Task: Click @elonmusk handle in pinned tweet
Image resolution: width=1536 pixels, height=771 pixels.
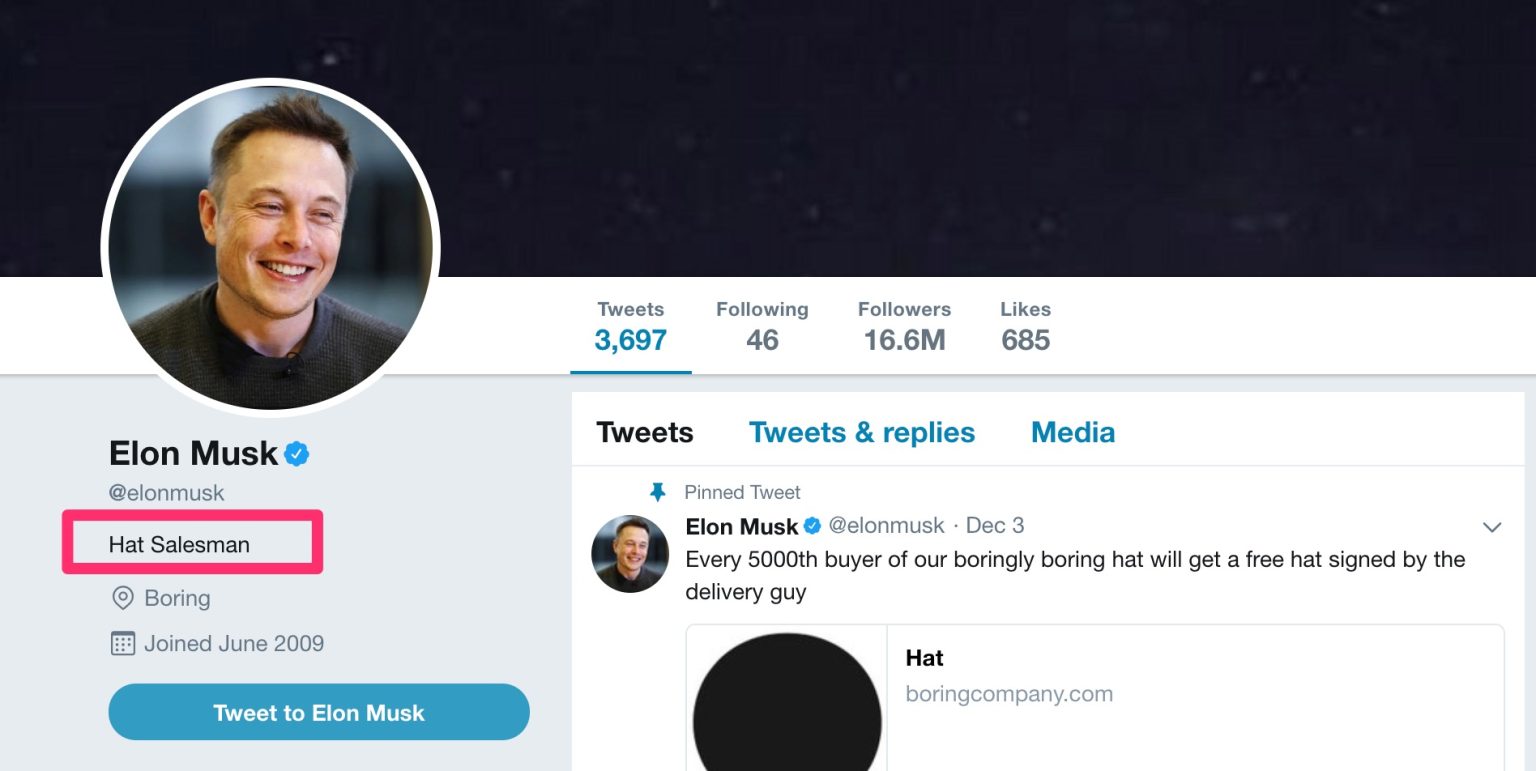Action: pos(886,526)
